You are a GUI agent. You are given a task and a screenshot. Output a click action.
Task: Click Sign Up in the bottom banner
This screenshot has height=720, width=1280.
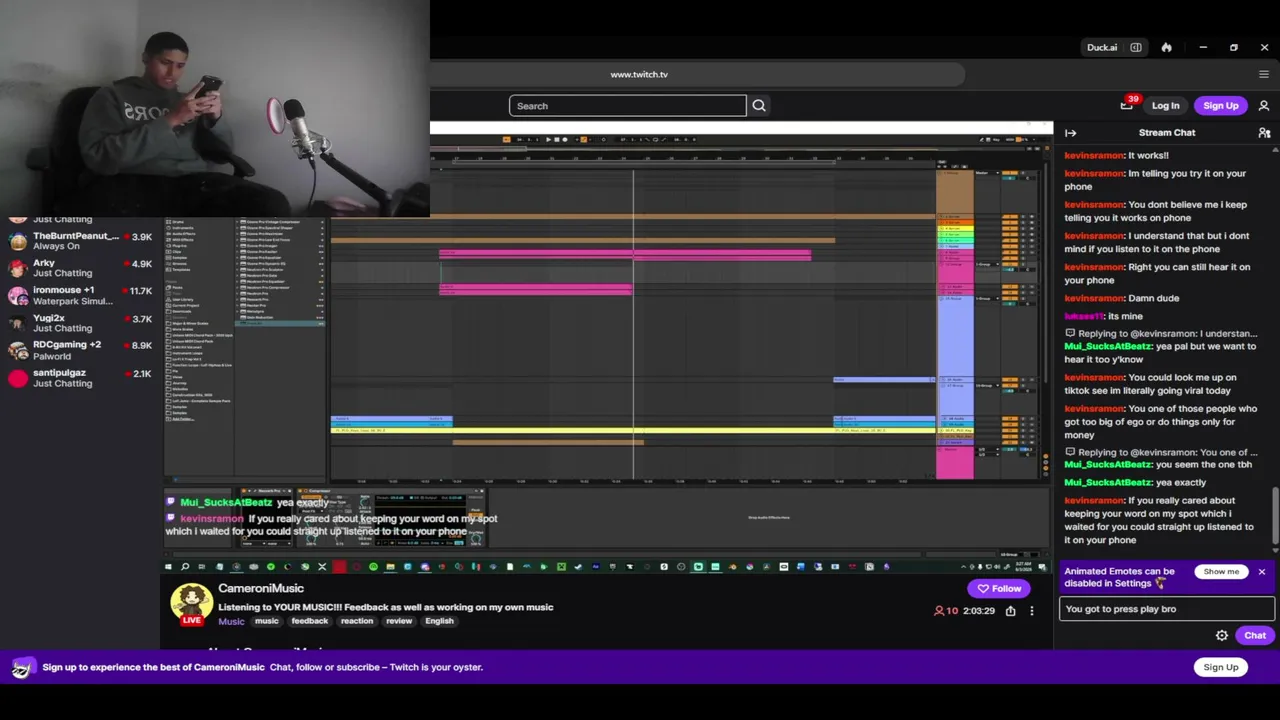point(1221,667)
